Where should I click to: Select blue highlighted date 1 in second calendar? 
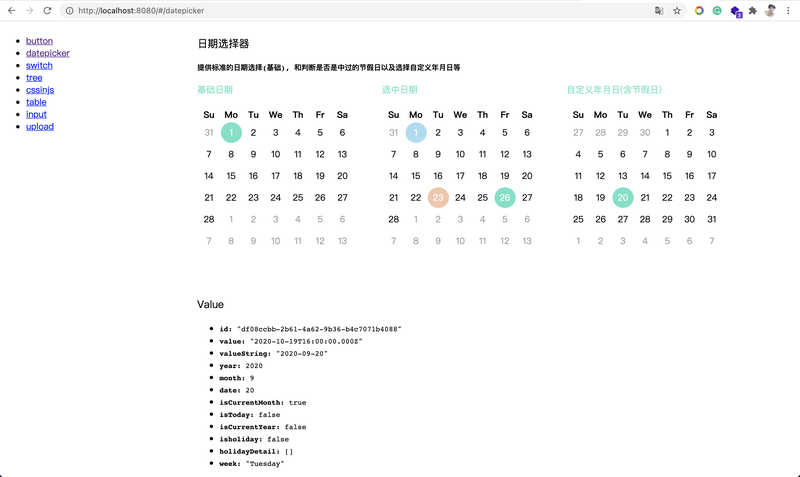coord(416,133)
